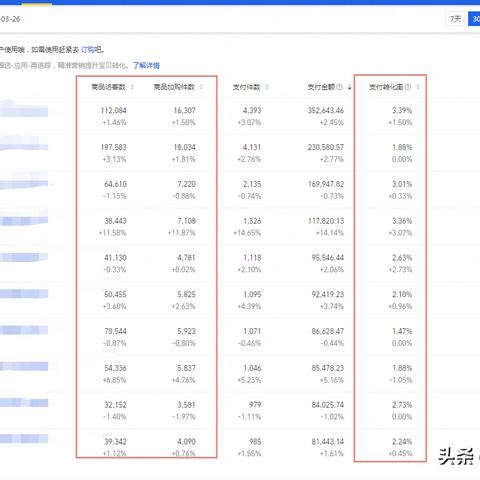Click the 商品访客数 column header
Screen dimensions: 480x480
point(109,87)
